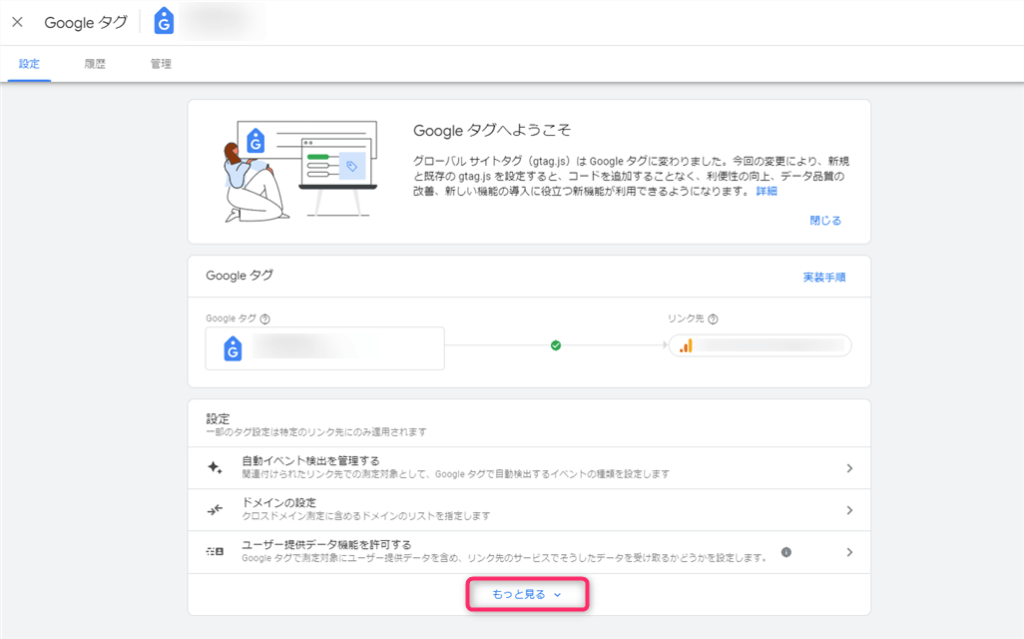Close the Google タグ panel with X

pos(18,22)
